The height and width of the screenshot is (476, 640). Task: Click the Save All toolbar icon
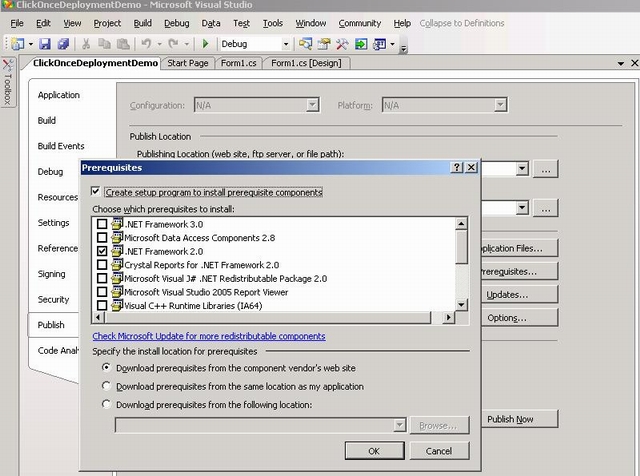click(x=63, y=44)
